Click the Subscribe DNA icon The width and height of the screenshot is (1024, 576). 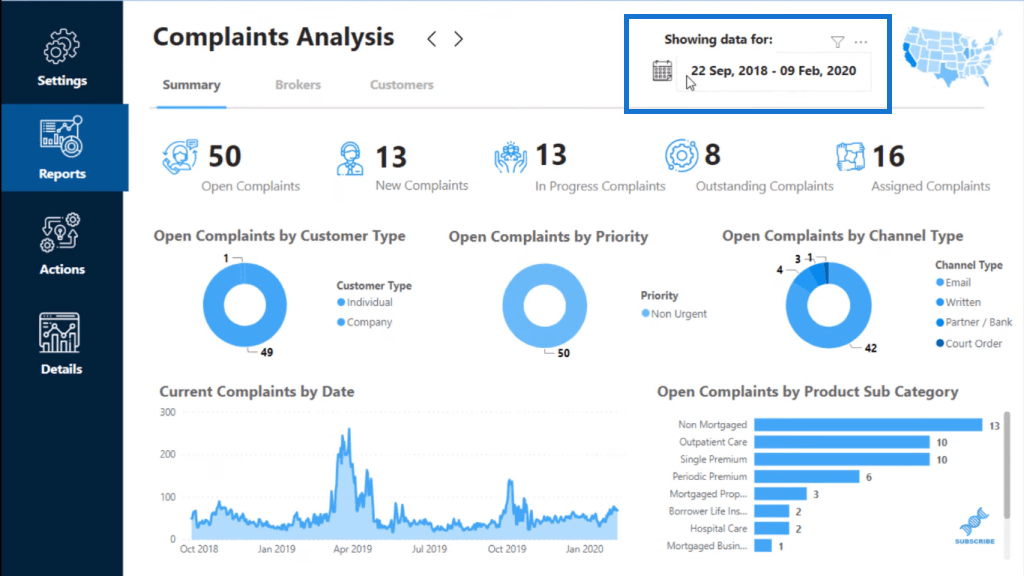974,526
